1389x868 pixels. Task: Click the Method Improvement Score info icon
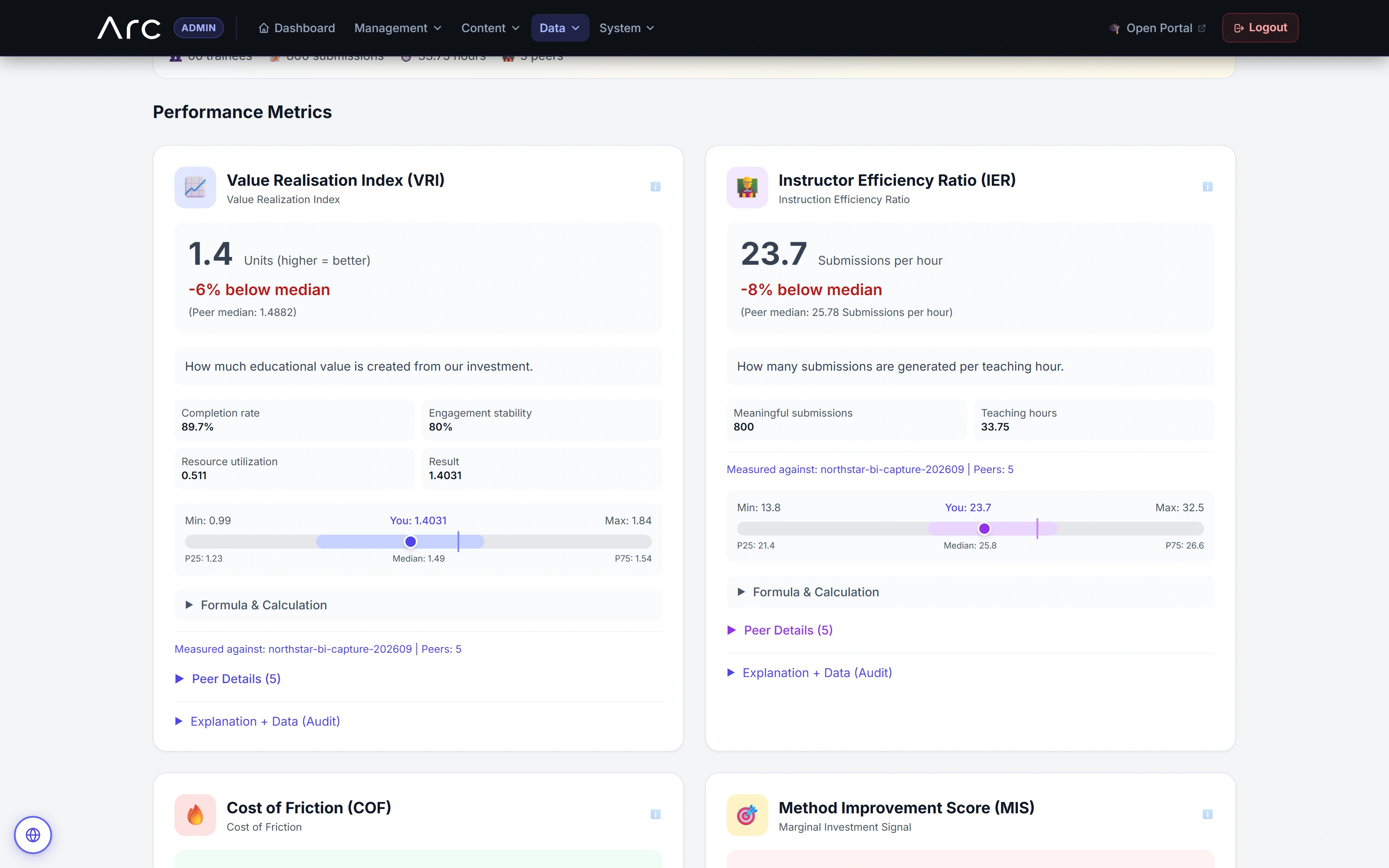click(1208, 814)
